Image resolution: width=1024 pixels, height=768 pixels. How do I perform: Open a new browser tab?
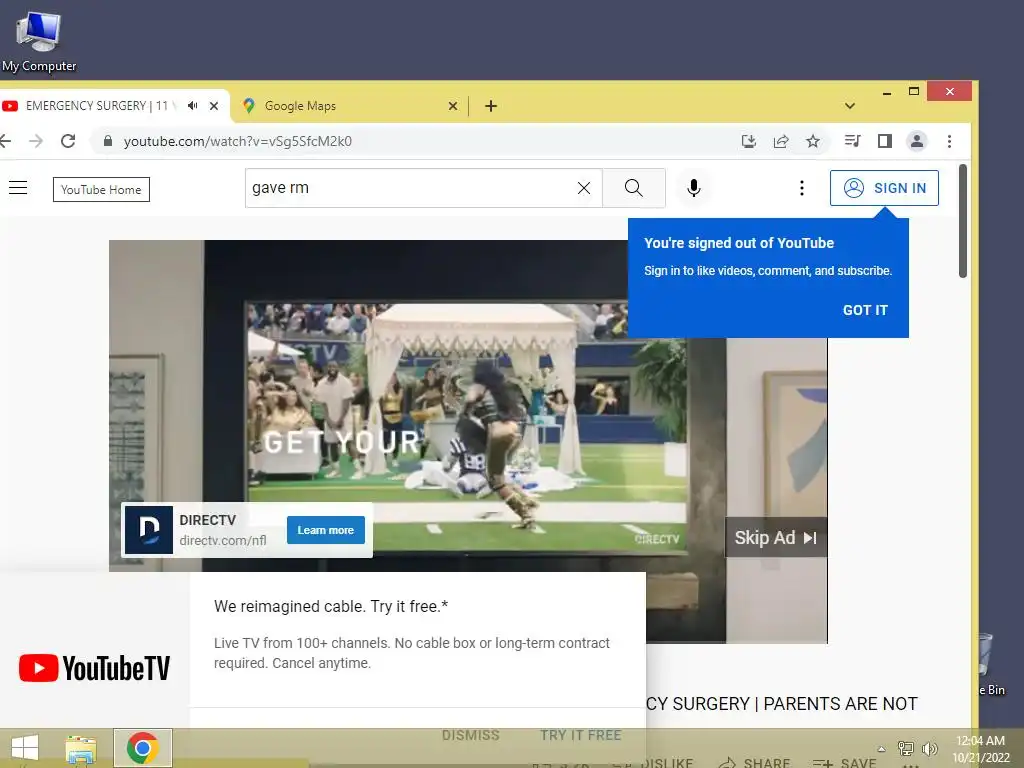[491, 106]
